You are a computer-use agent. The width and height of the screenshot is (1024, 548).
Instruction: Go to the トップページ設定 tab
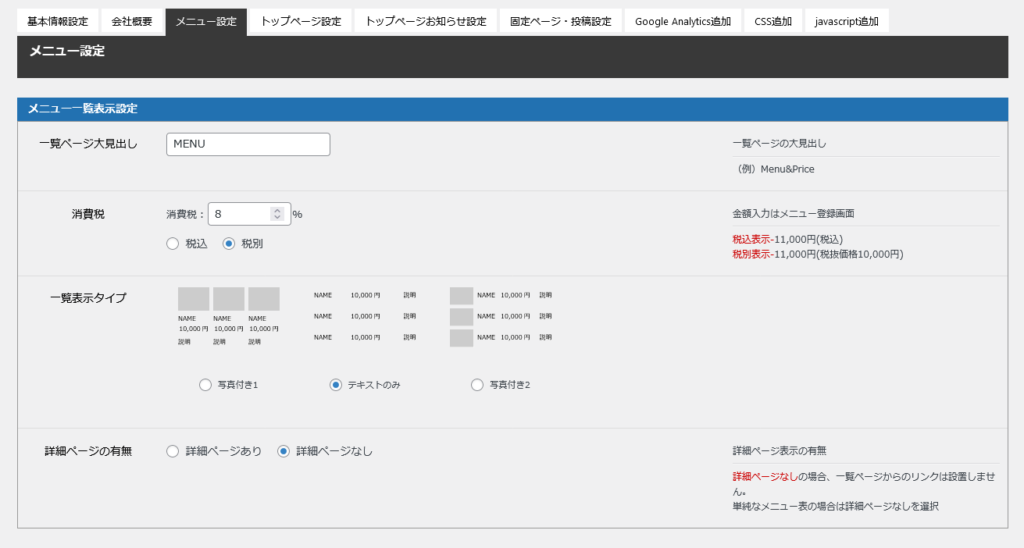coord(300,21)
